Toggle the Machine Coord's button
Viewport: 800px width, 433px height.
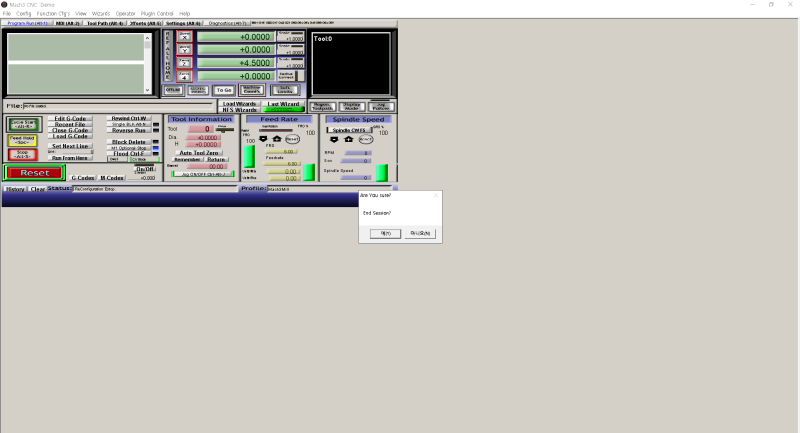252,90
